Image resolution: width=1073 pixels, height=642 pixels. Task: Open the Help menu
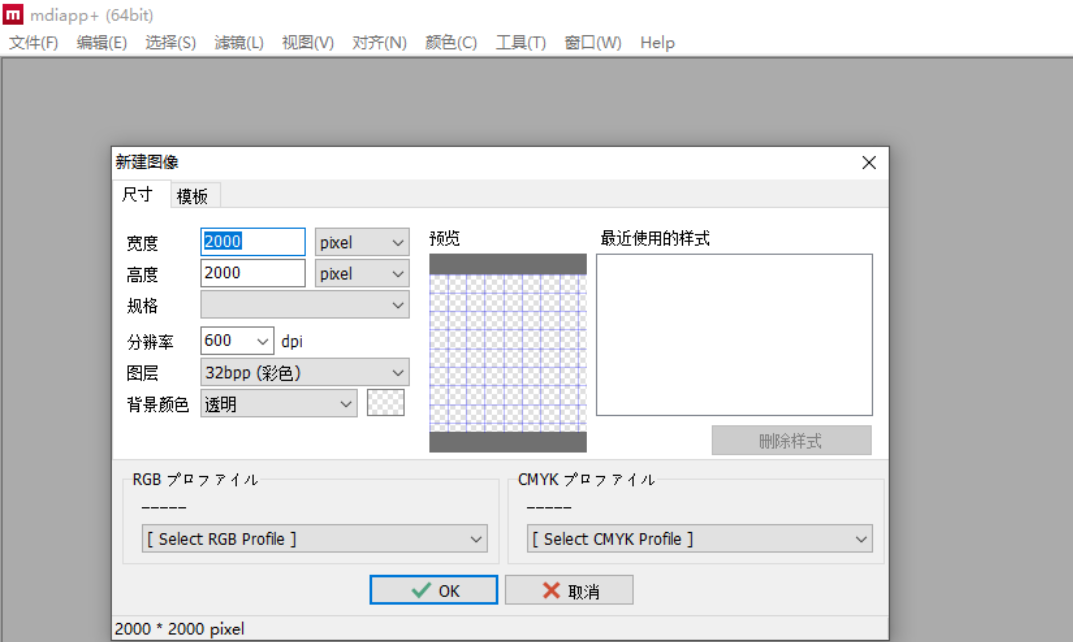click(657, 42)
